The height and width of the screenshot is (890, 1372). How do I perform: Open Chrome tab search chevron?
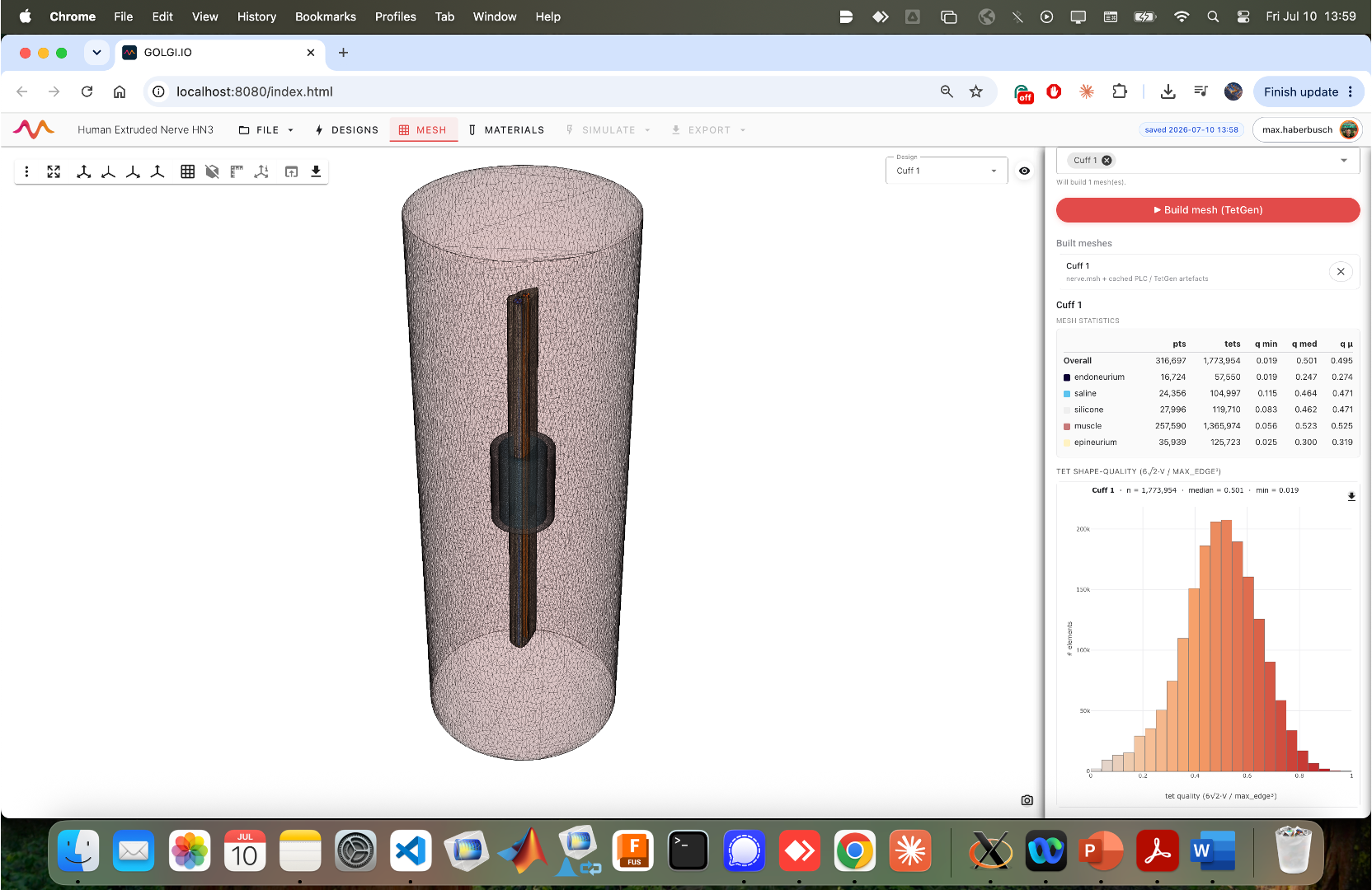pos(96,53)
